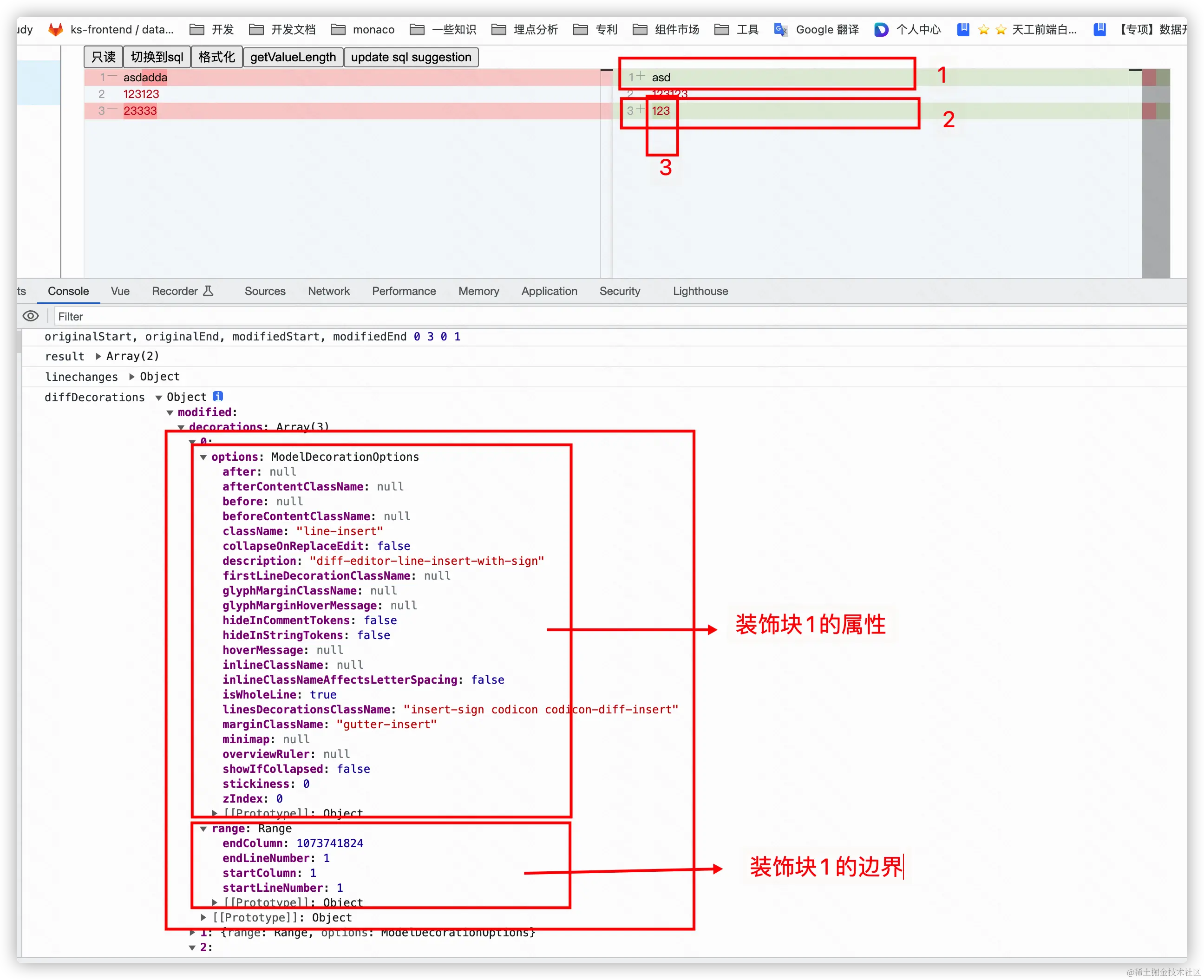Click the originalStart log line
The height and width of the screenshot is (980, 1204).
[x=253, y=336]
